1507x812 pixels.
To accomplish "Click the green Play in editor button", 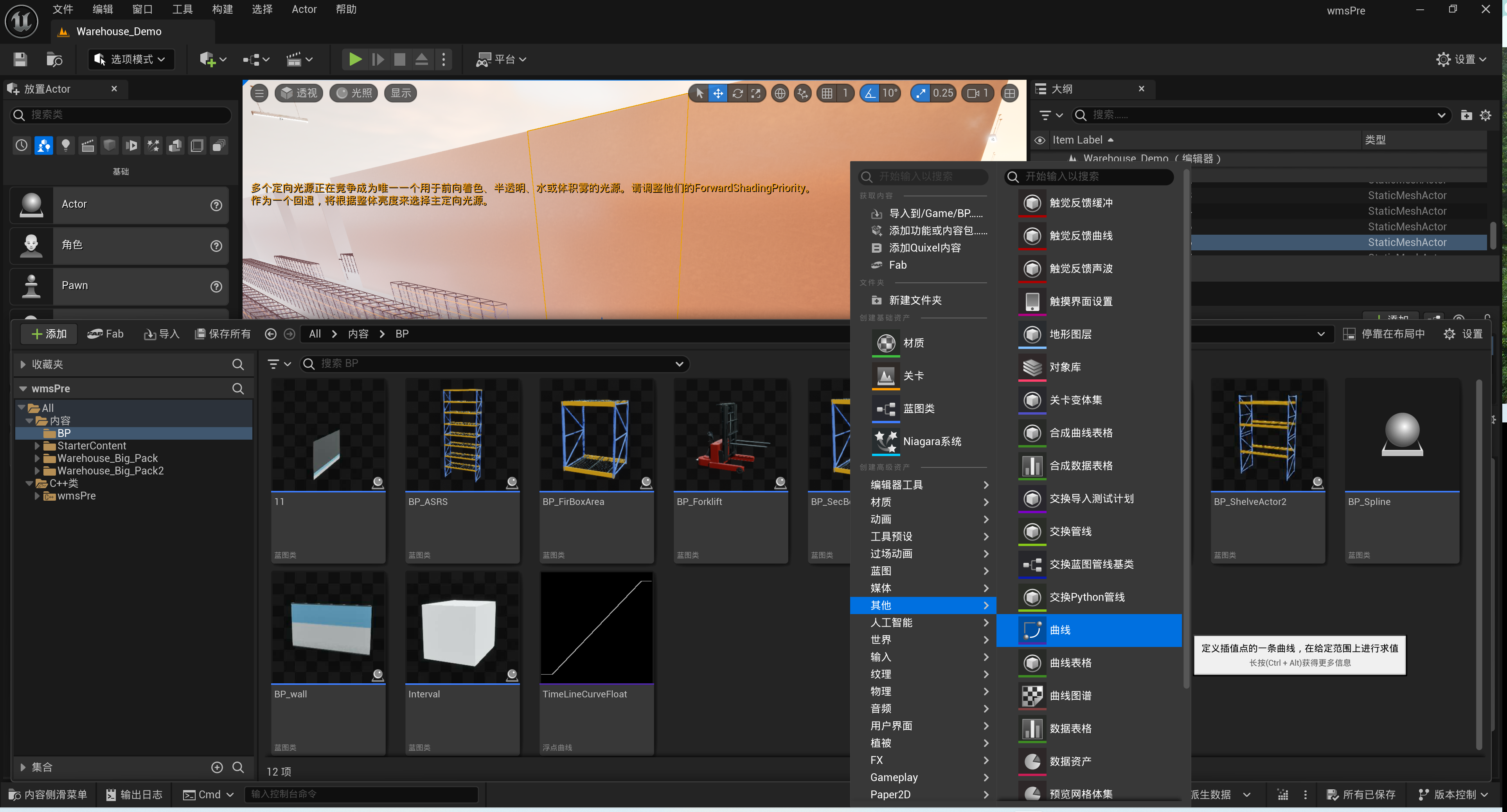I will pos(354,59).
